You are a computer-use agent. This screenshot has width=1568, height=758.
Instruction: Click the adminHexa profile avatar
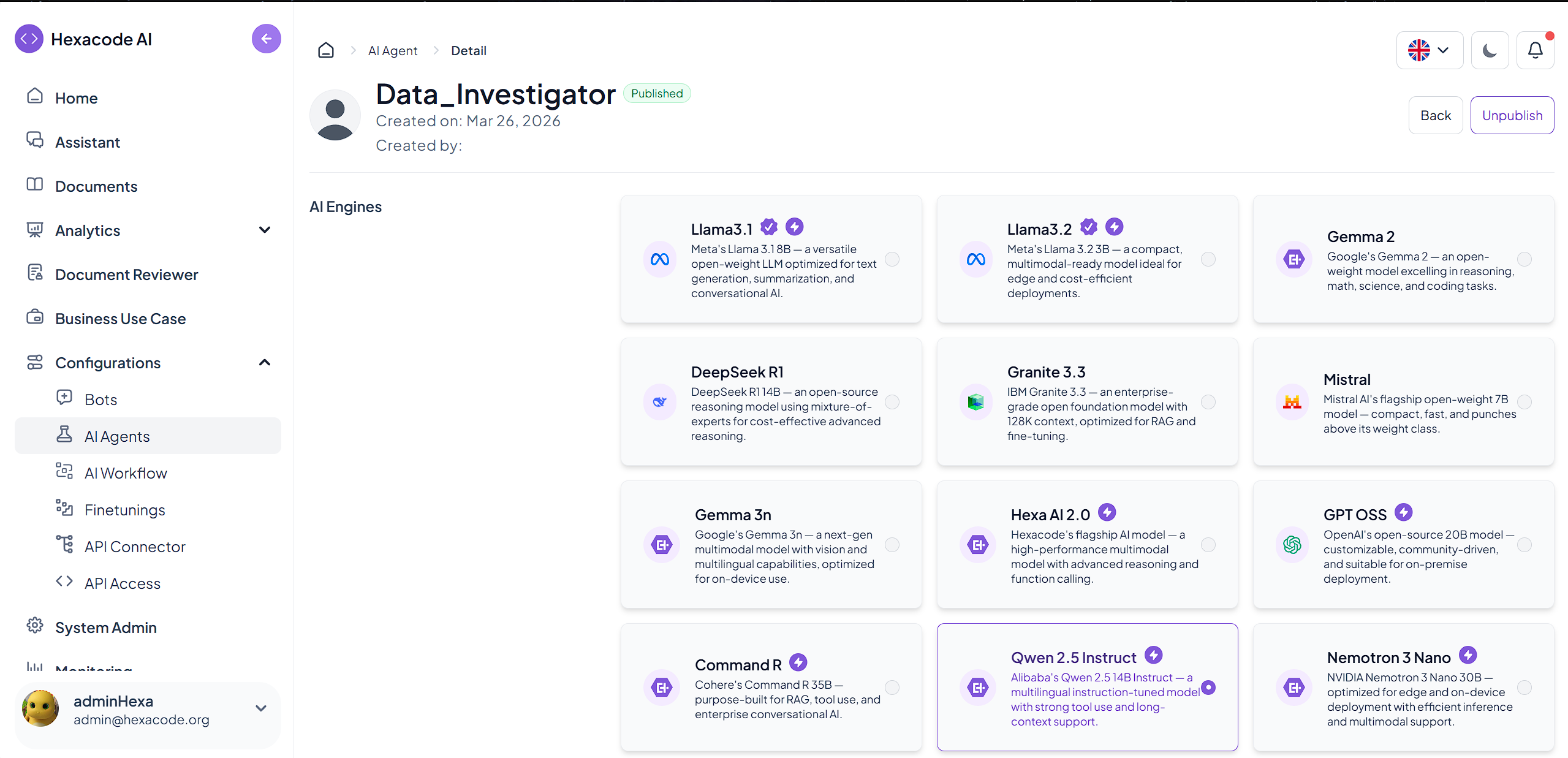point(40,708)
